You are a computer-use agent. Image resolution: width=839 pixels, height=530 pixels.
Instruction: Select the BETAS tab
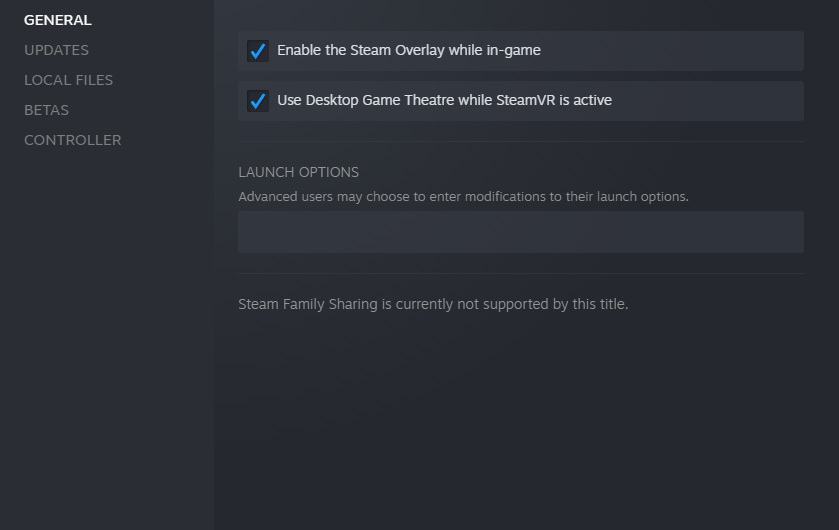46,110
